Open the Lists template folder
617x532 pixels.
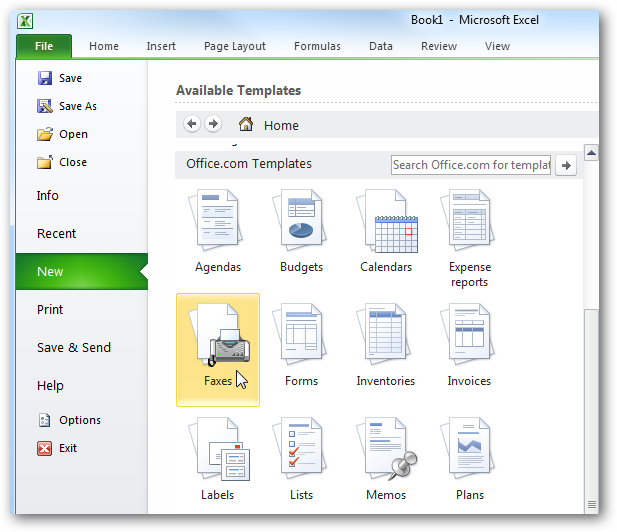[301, 460]
